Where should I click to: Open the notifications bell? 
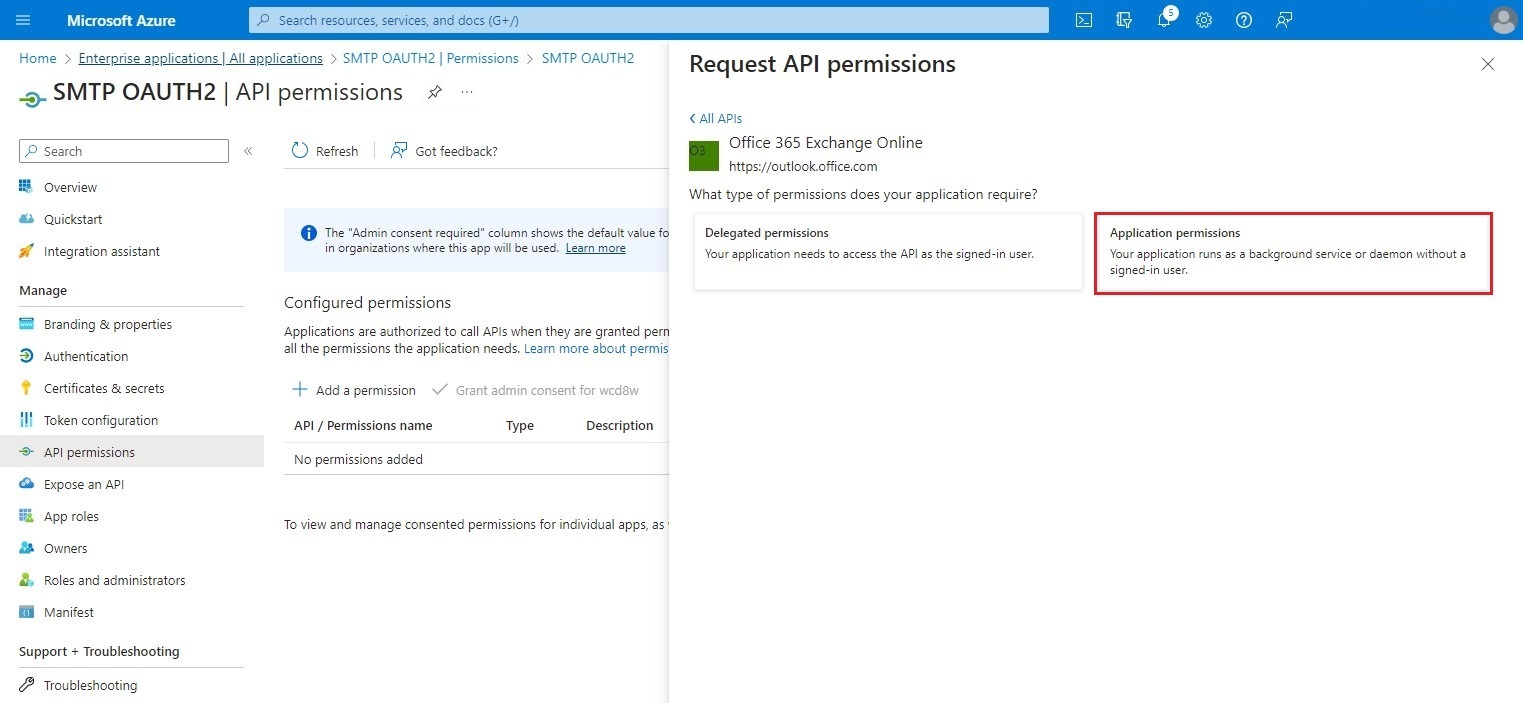(x=1164, y=20)
